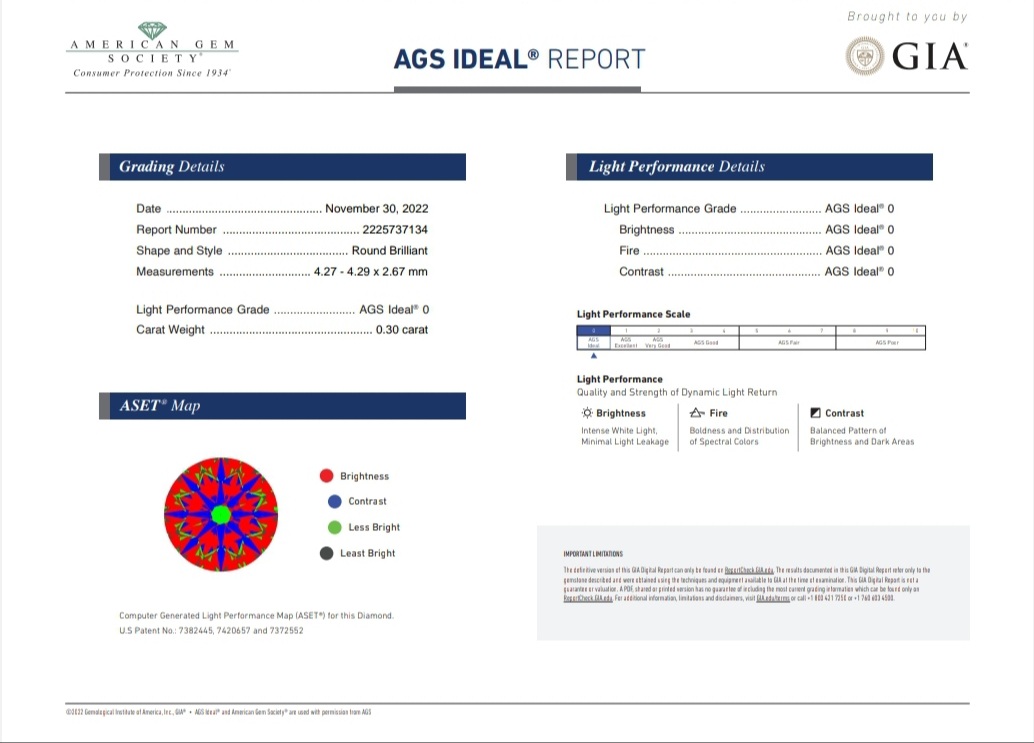Click the sun icon beside Brightness
Screen dimensions: 1034x743
pyautogui.click(x=587, y=413)
